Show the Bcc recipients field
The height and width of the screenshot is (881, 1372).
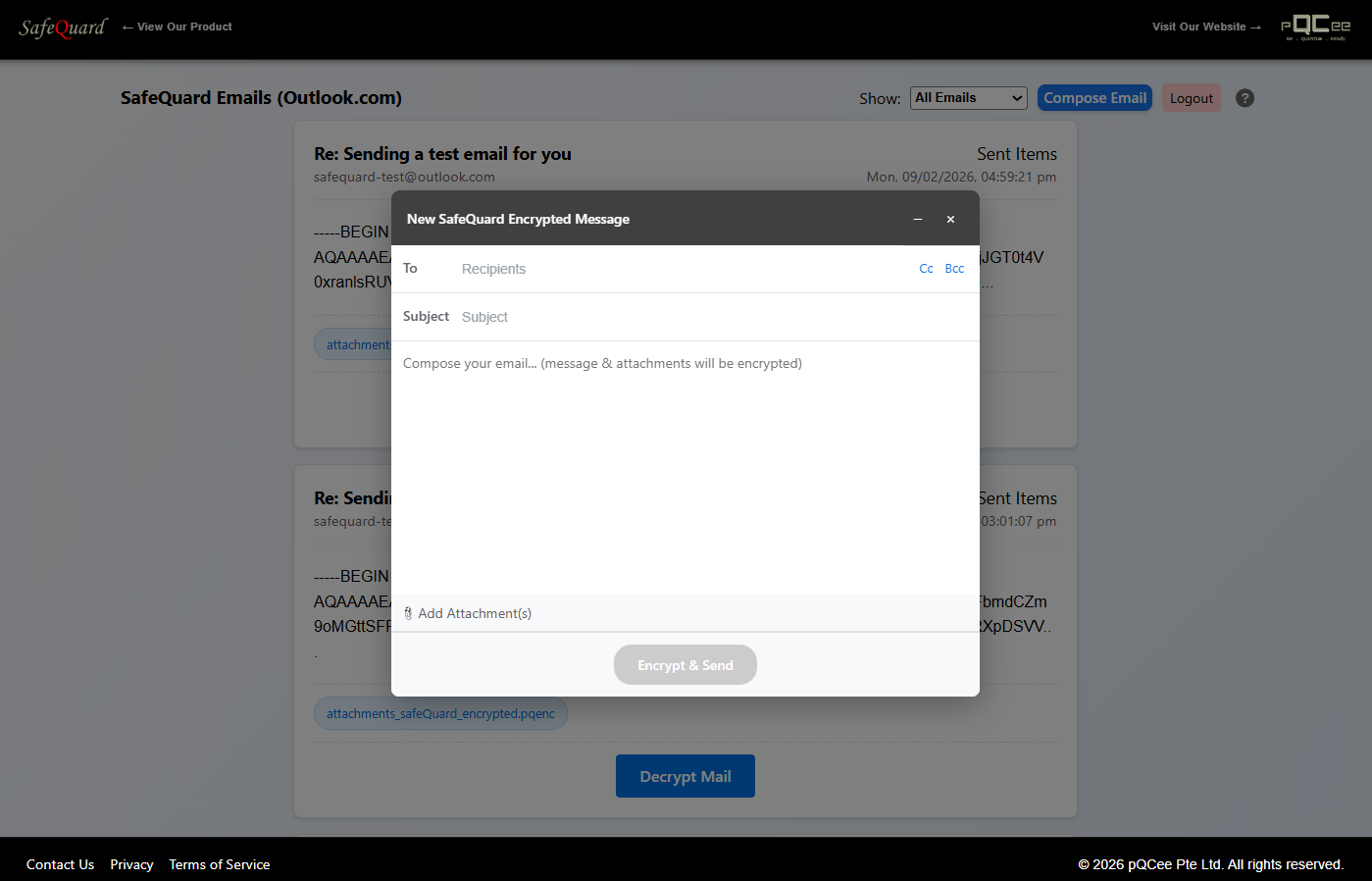[954, 269]
